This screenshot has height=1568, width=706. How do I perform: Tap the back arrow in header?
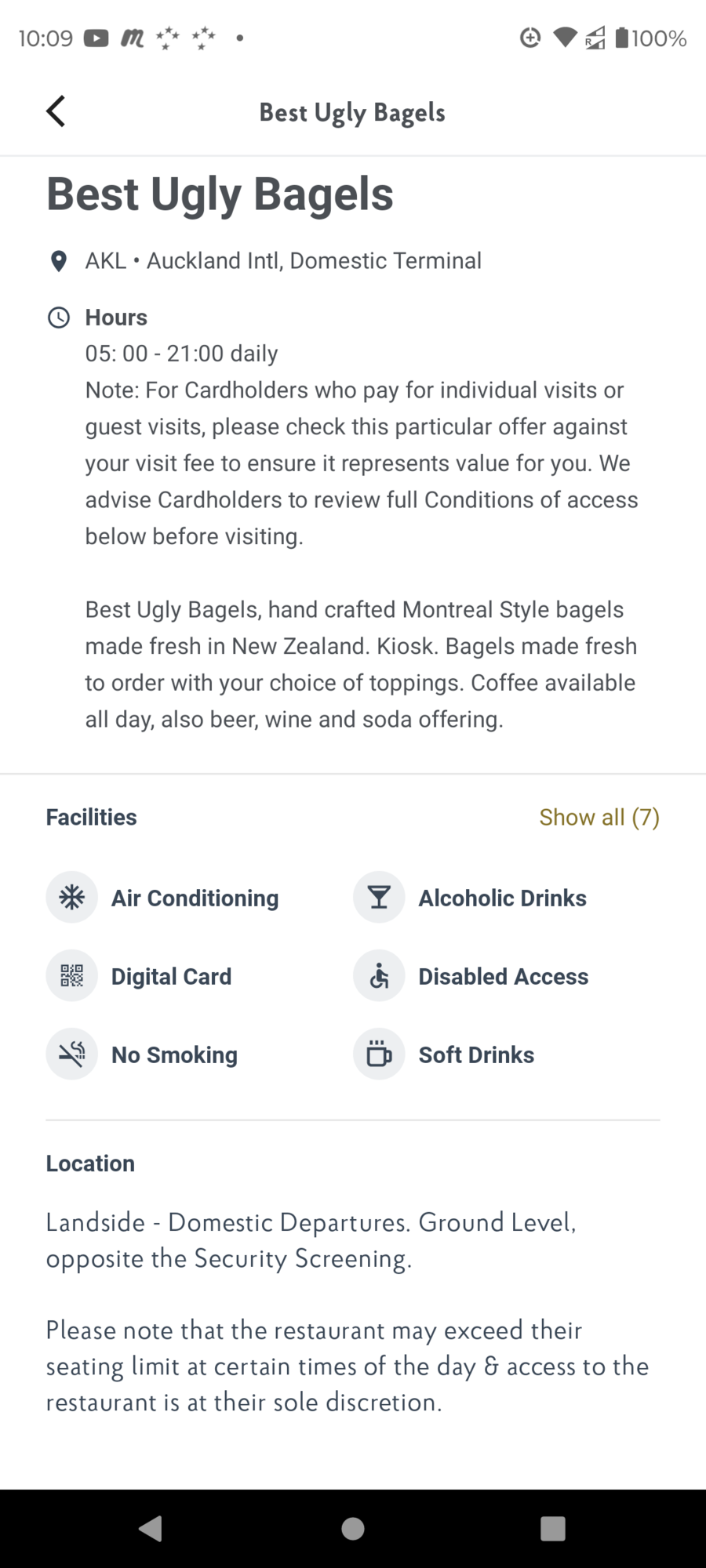(x=56, y=111)
